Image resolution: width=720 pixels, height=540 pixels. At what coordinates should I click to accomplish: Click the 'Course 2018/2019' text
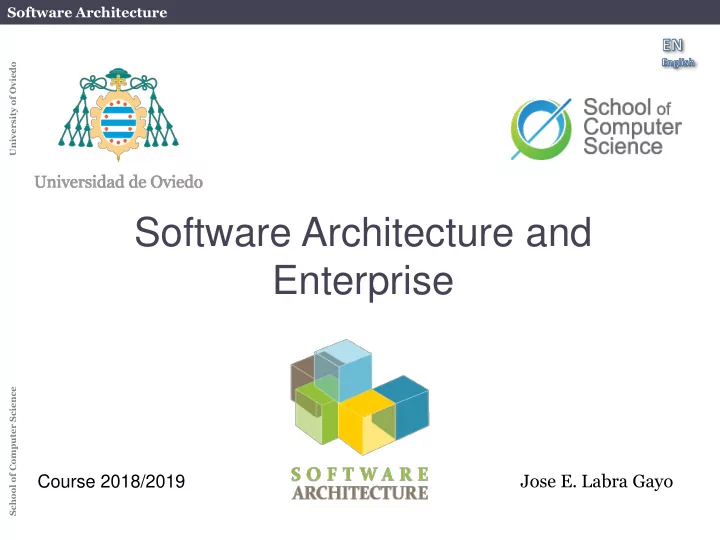pos(111,482)
